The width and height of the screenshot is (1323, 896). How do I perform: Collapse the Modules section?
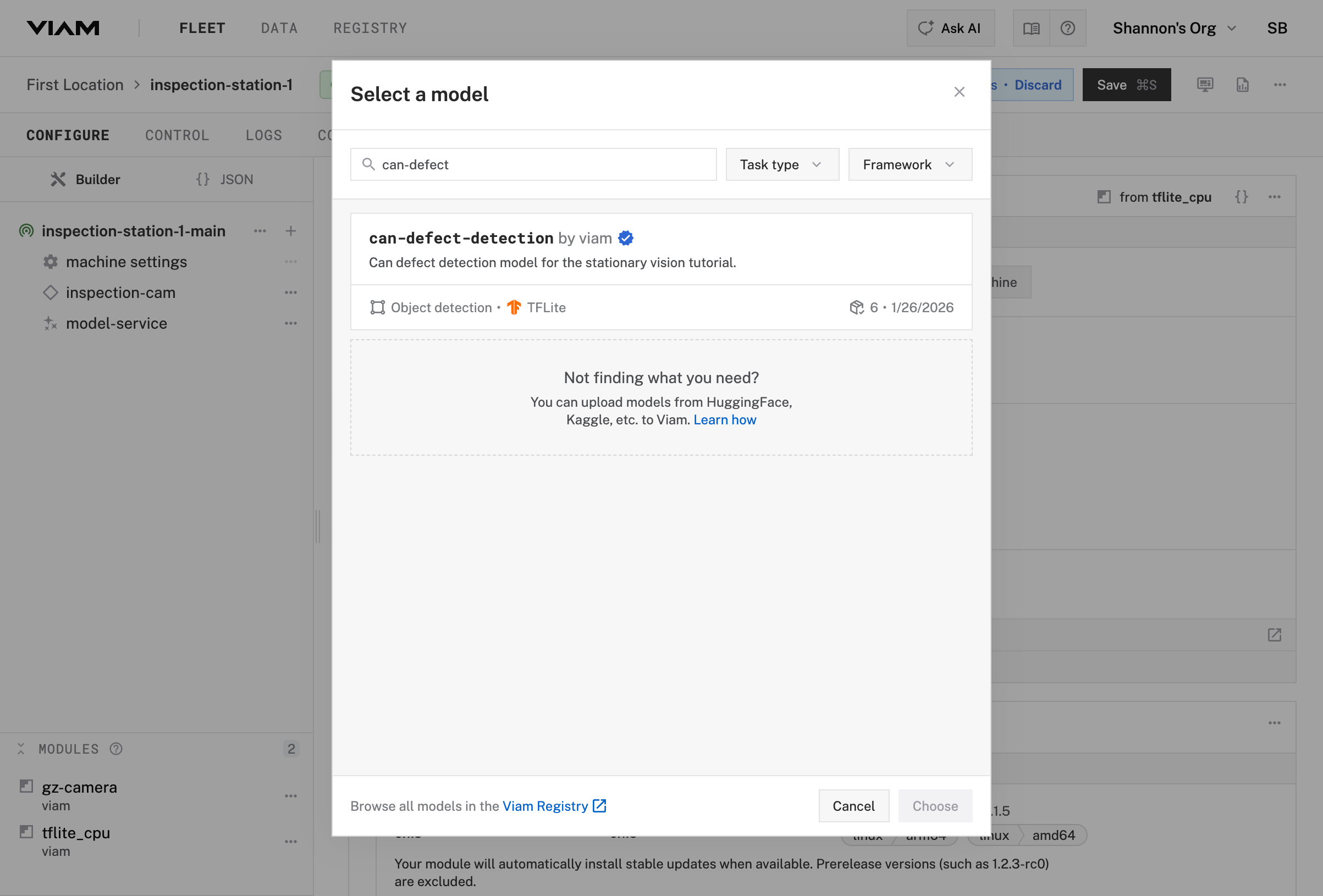21,749
